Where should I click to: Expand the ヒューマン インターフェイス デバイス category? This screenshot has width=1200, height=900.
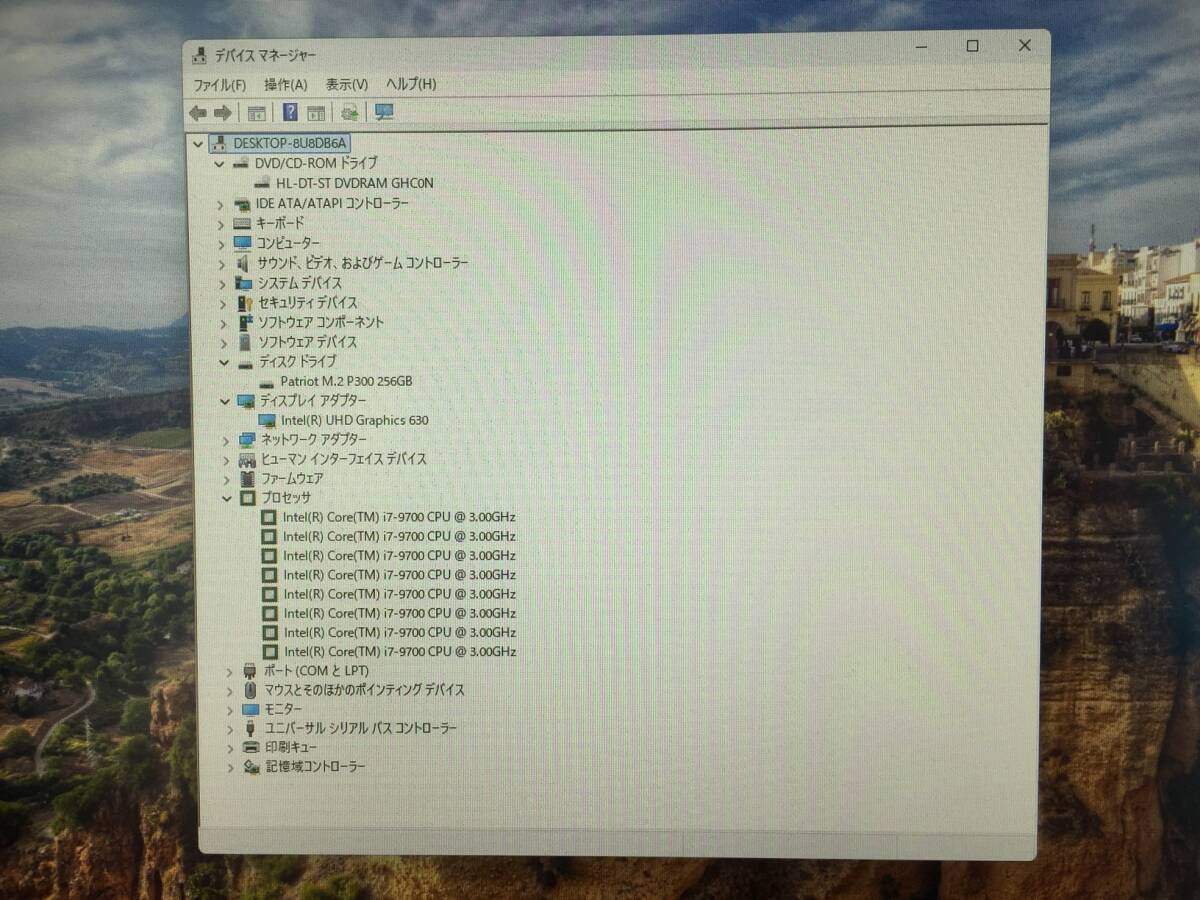coord(225,460)
